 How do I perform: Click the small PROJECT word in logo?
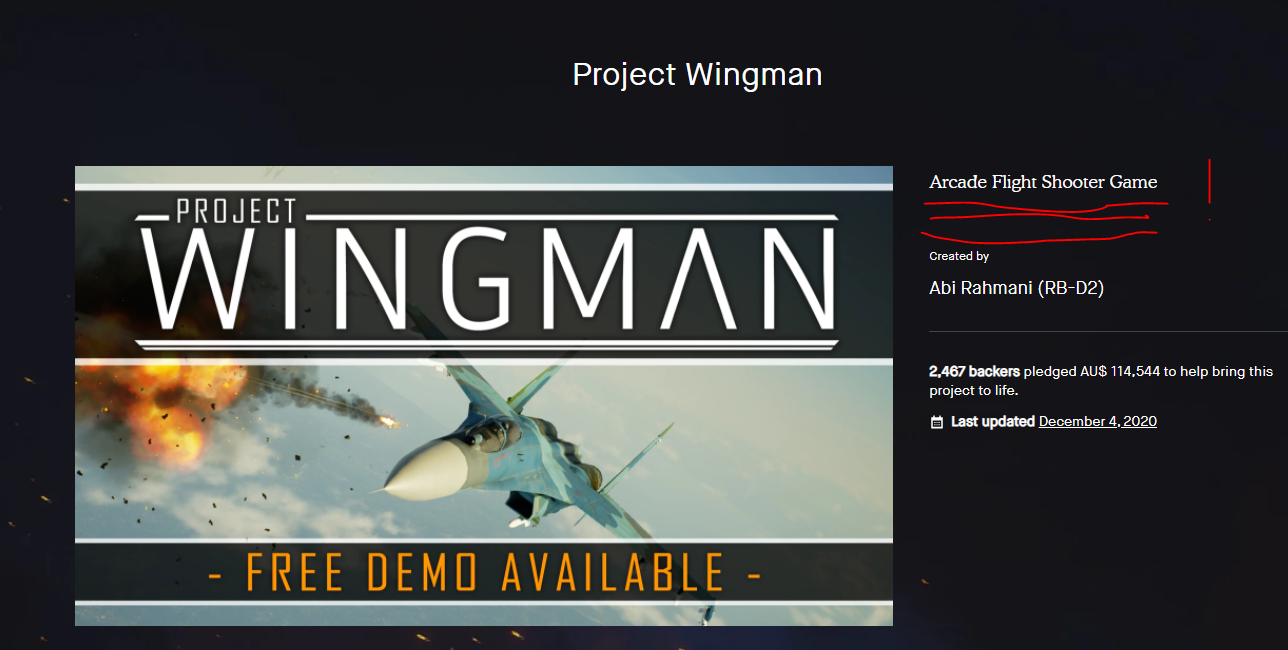point(236,211)
